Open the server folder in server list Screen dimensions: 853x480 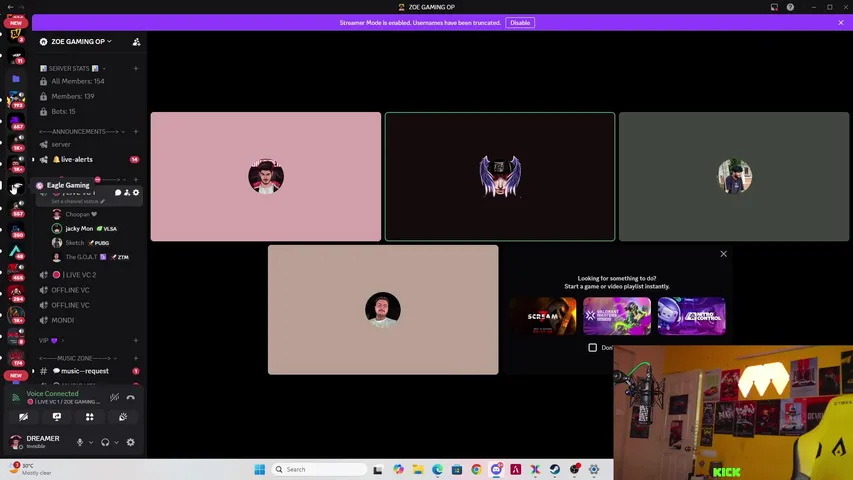point(16,79)
